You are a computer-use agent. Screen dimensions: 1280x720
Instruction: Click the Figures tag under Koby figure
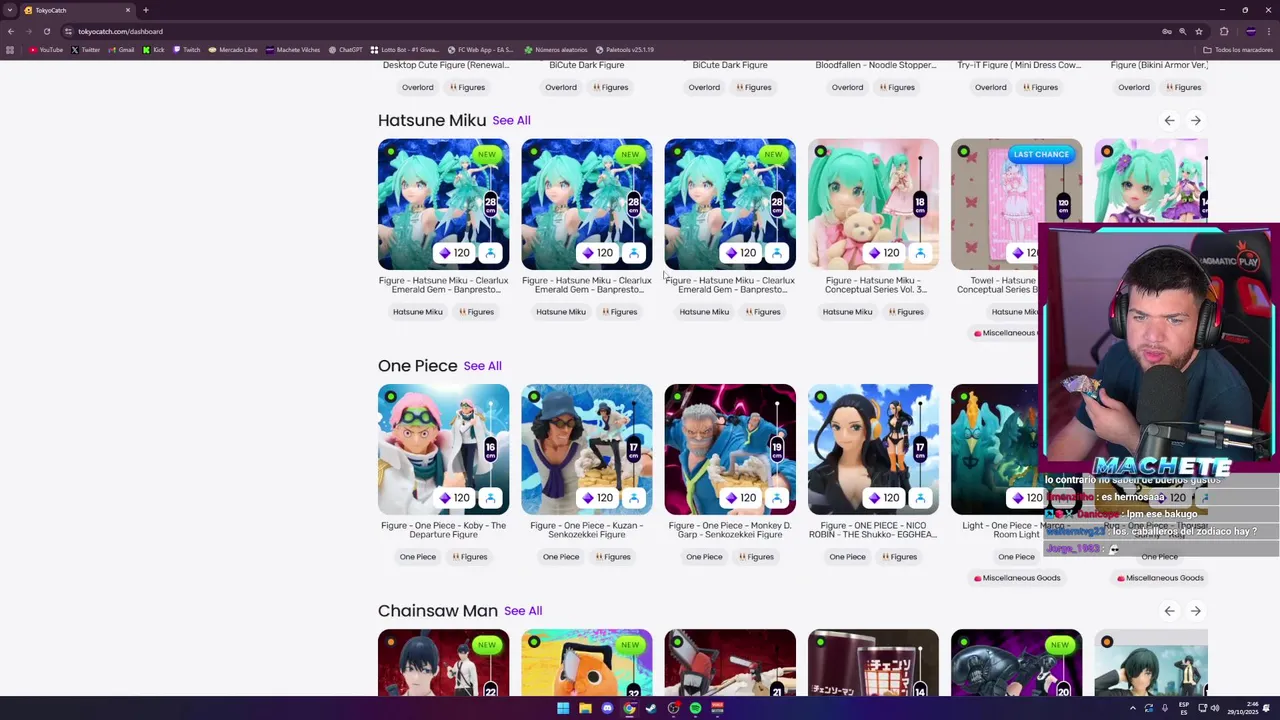(x=468, y=557)
